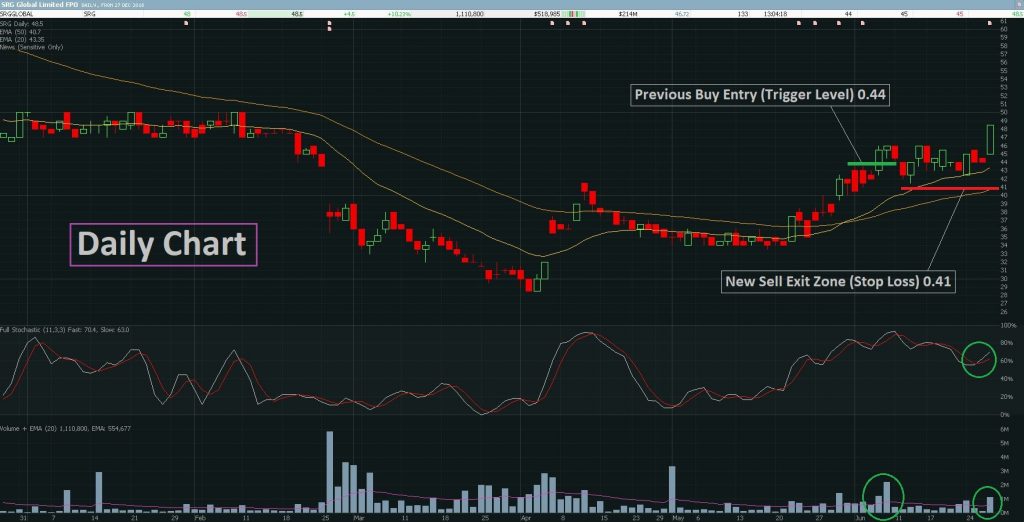Click the last news document marker near the price axis
Image resolution: width=1024 pixels, height=522 pixels.
(989, 23)
